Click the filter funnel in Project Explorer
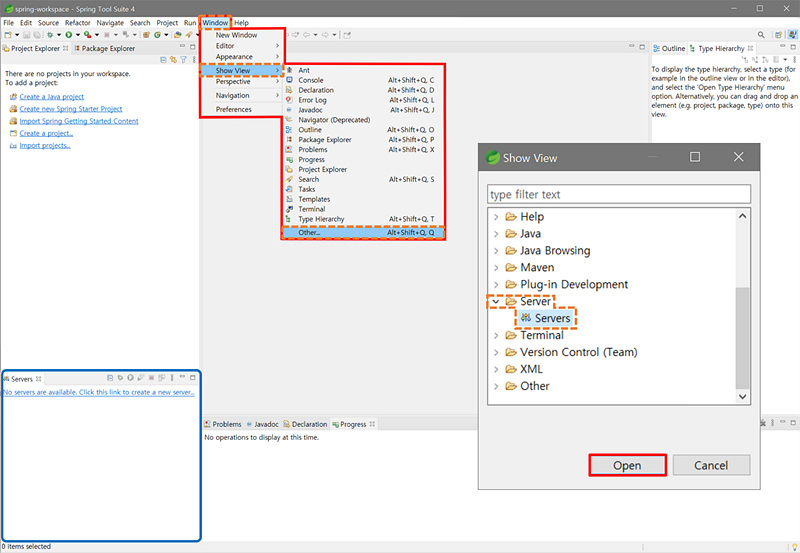 click(x=183, y=60)
